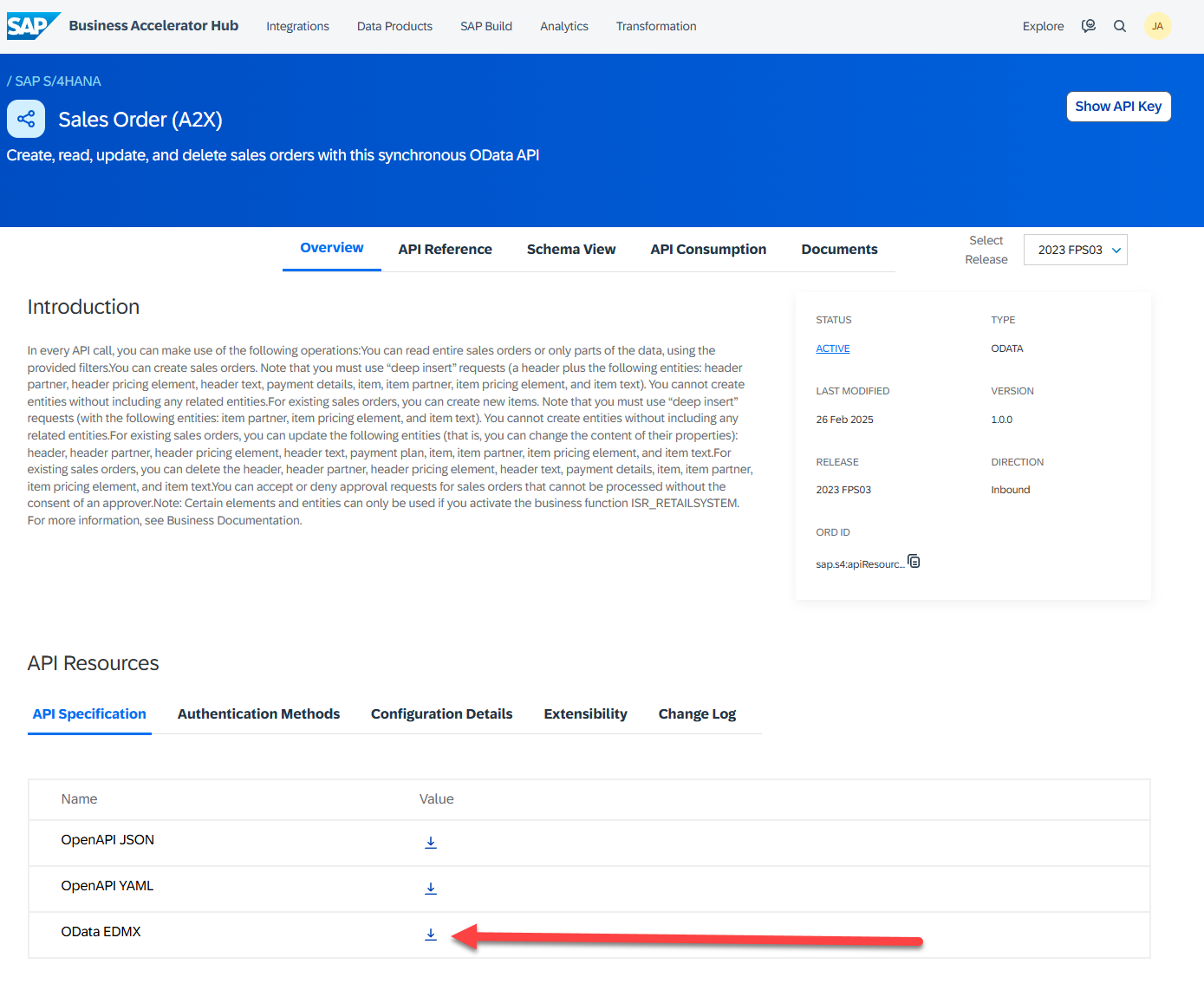This screenshot has height=990, width=1204.
Task: Open the Integrations menu
Action: click(297, 26)
